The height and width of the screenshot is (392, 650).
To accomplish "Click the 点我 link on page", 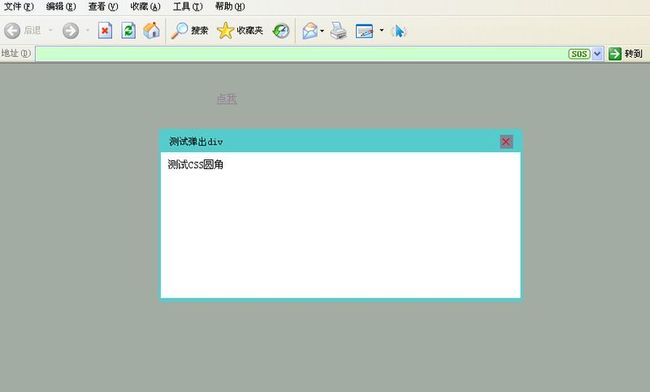I will pyautogui.click(x=227, y=99).
